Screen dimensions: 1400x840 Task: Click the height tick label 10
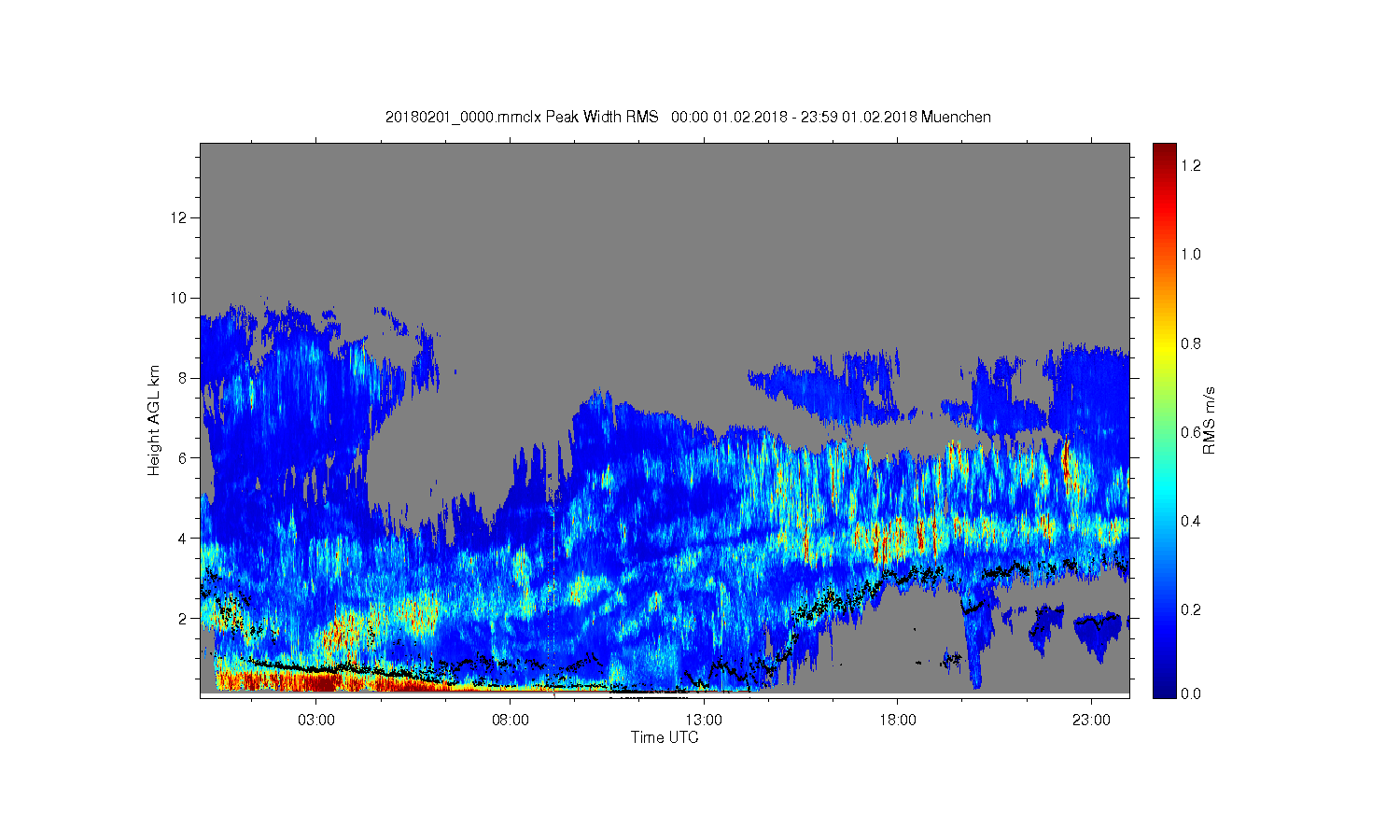click(179, 298)
